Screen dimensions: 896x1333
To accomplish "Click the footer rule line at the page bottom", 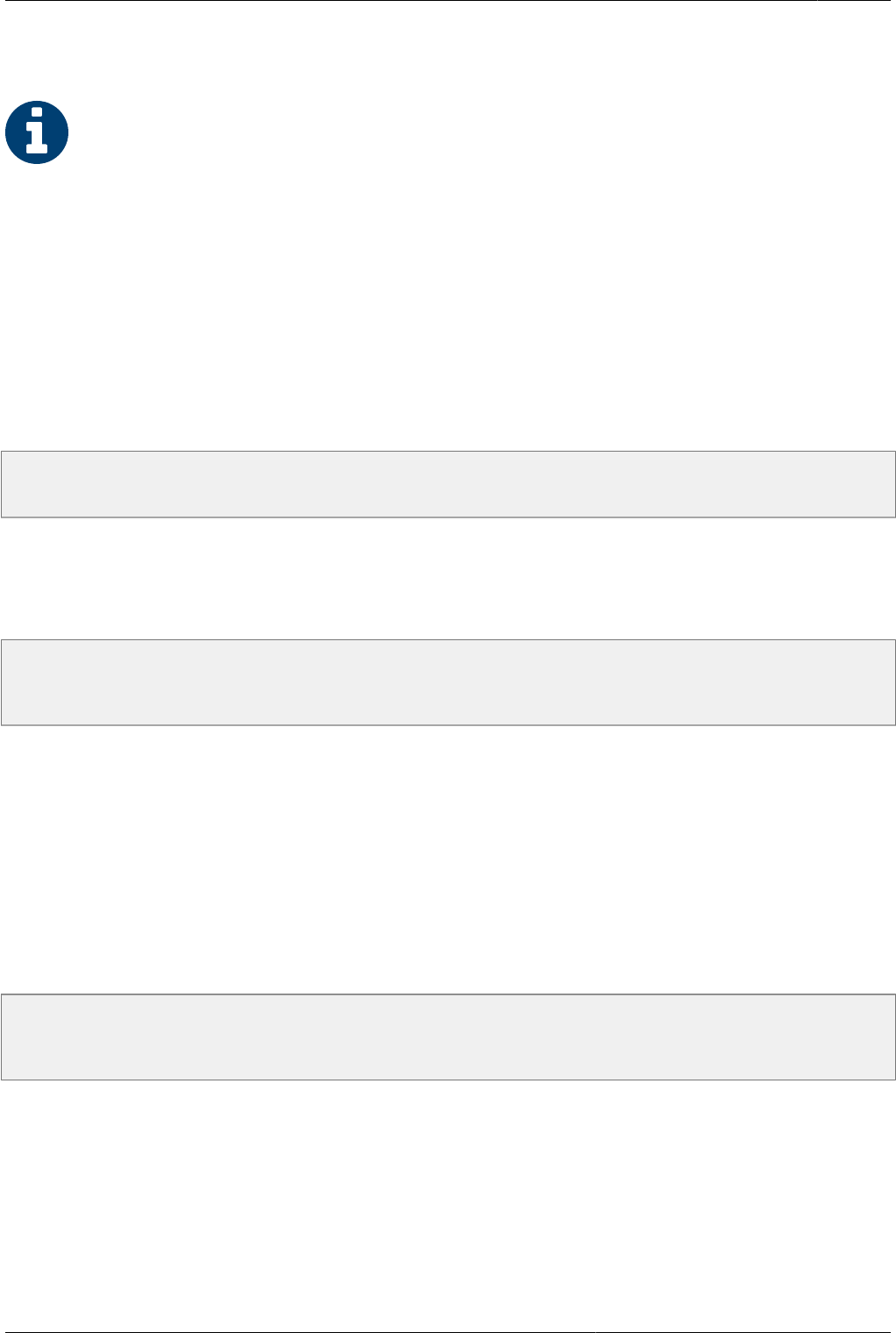I will (448, 1332).
